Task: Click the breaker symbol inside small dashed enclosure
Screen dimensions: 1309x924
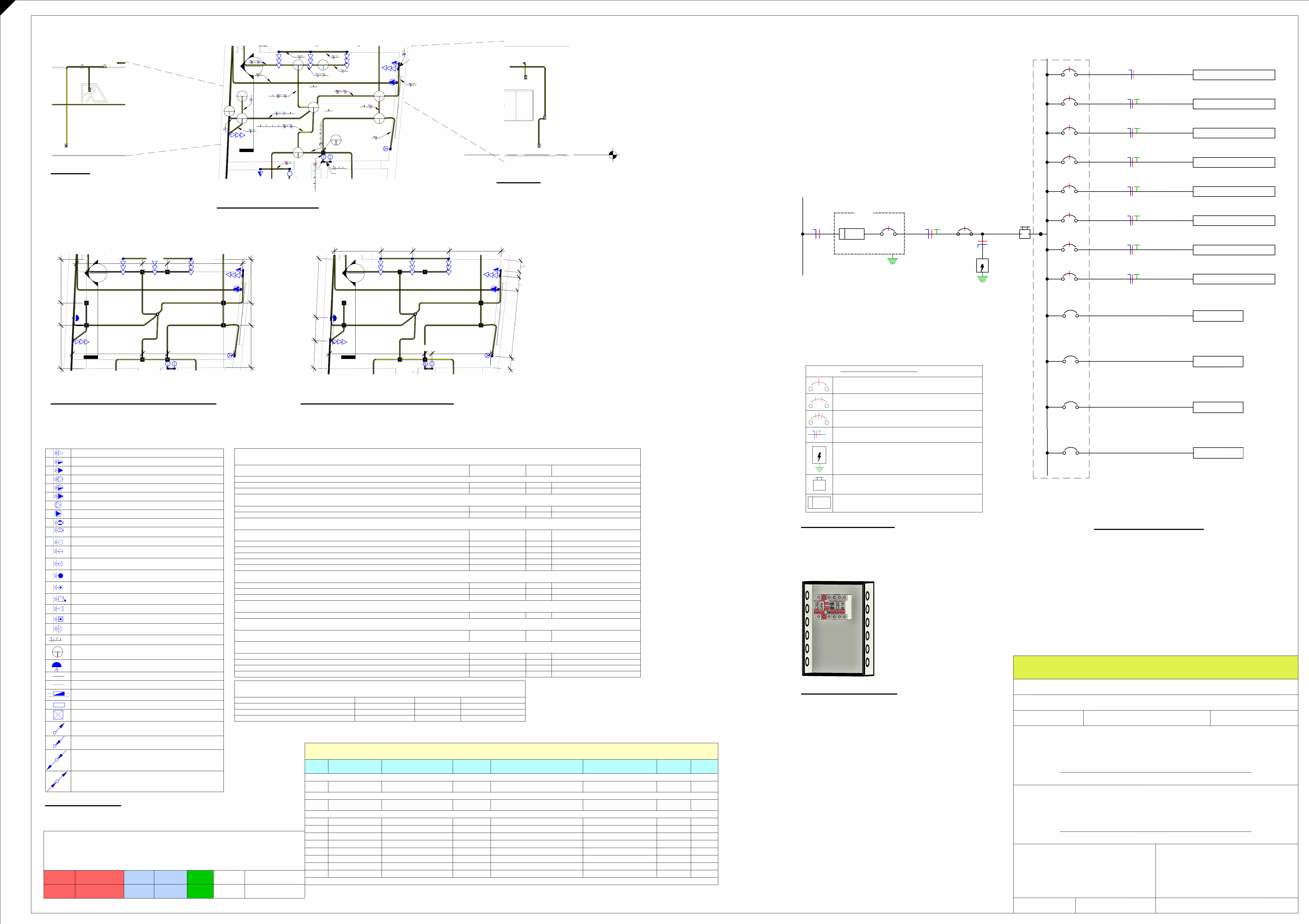Action: coord(888,232)
